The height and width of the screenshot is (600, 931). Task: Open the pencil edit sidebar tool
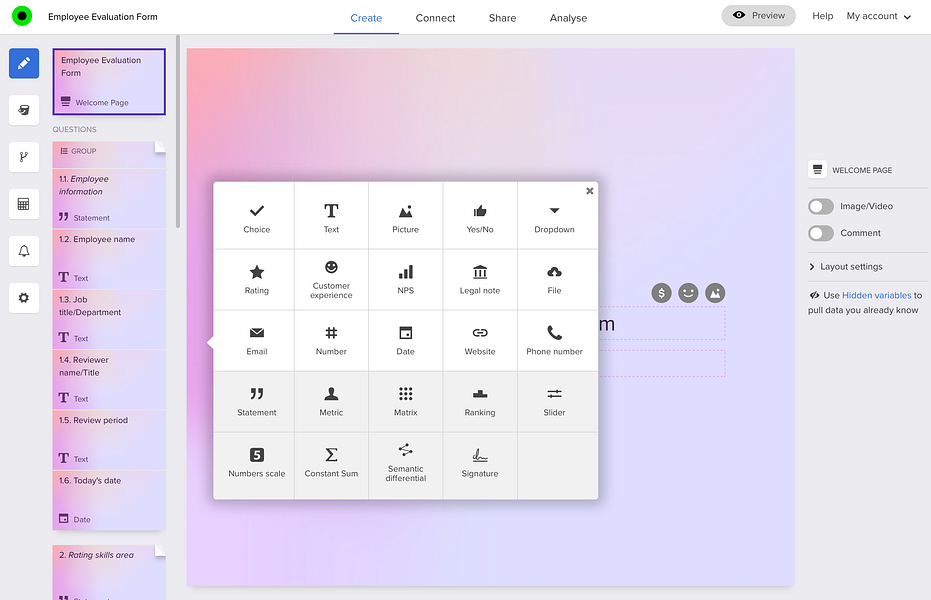(x=24, y=63)
